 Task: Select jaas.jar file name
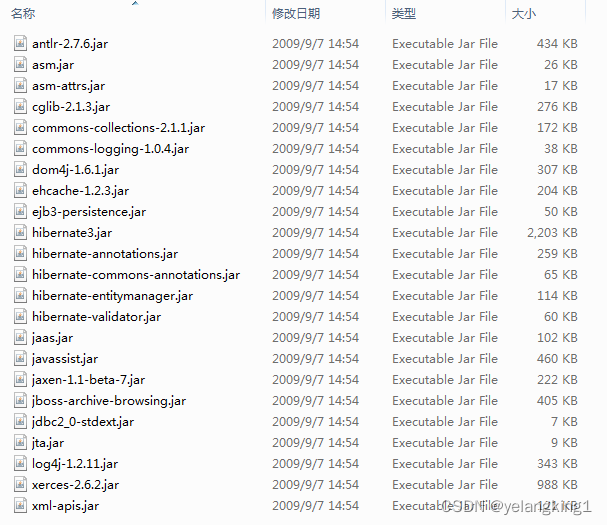pos(52,338)
